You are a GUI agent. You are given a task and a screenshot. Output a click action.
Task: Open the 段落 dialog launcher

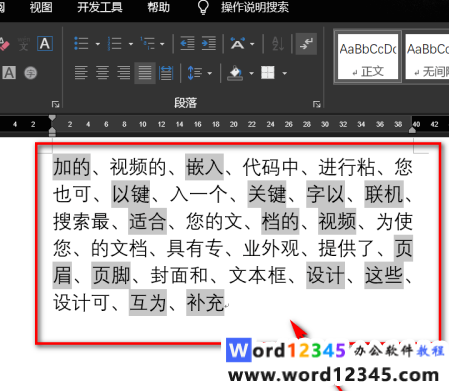[x=317, y=104]
